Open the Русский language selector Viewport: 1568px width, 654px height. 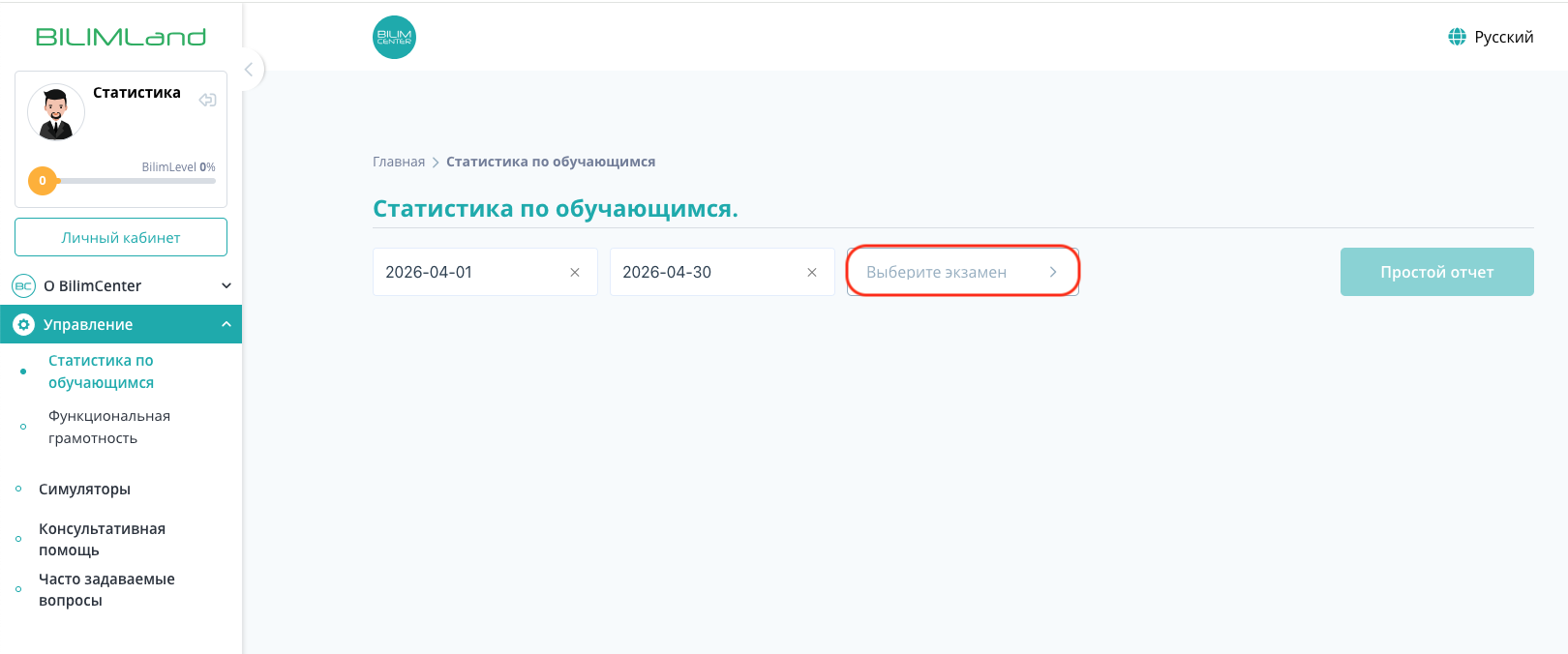point(1491,37)
